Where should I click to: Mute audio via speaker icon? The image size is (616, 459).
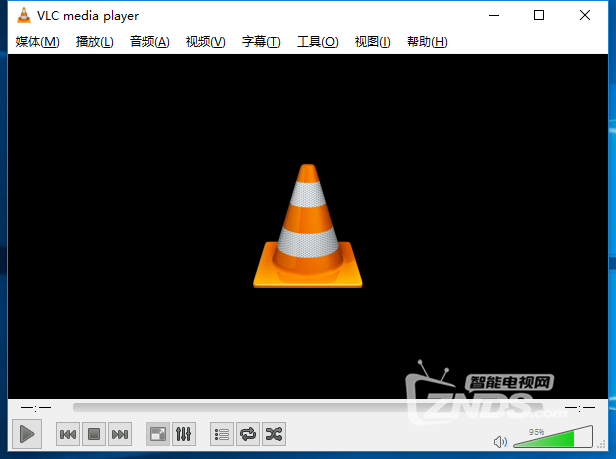point(500,442)
